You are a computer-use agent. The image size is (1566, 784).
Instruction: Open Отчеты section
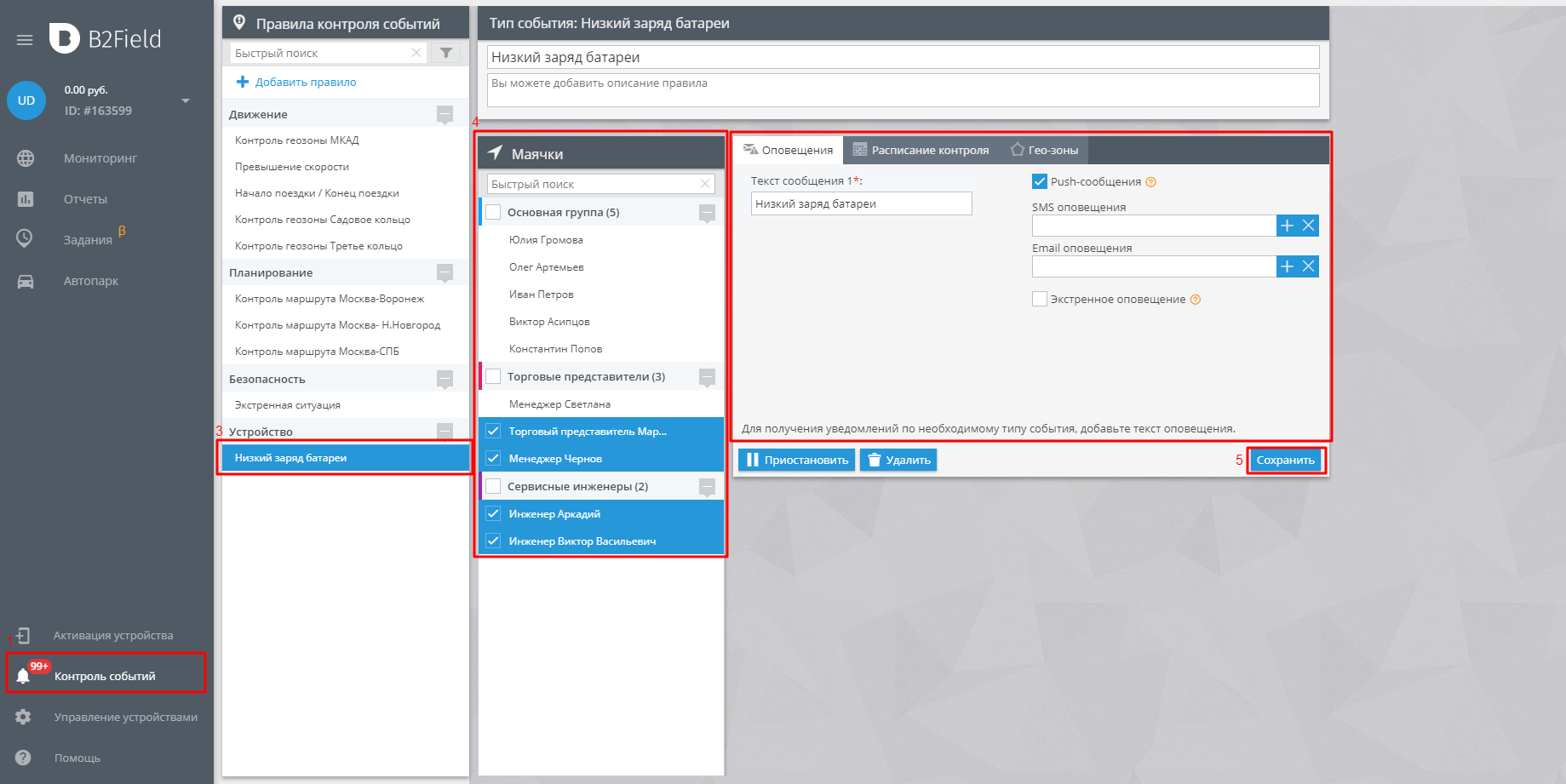click(85, 199)
